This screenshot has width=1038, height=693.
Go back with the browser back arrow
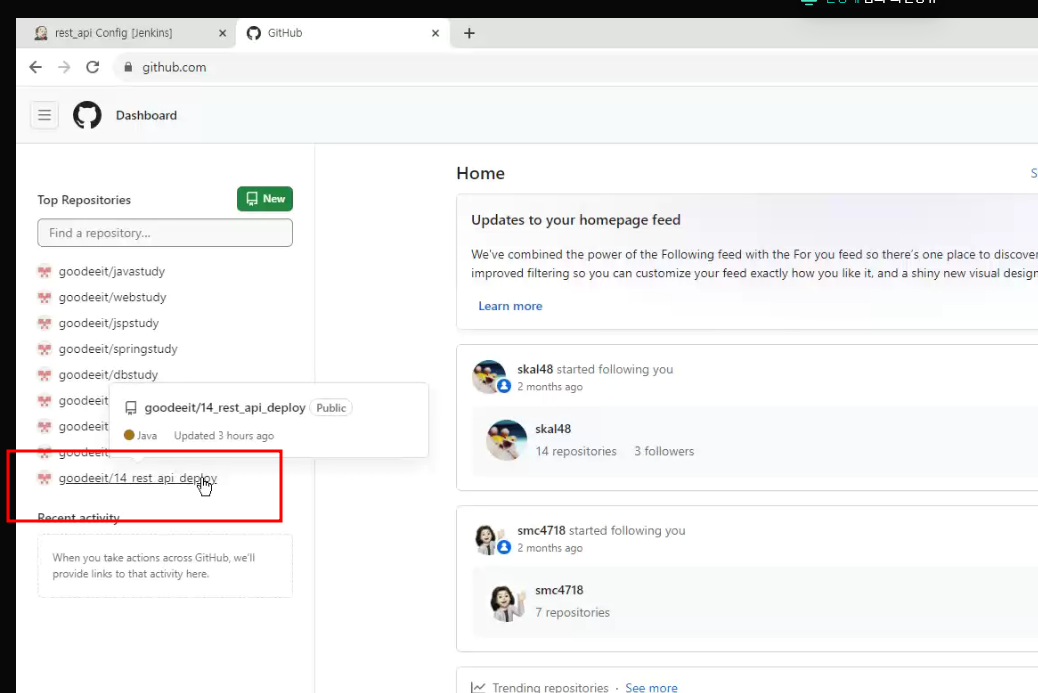click(36, 67)
